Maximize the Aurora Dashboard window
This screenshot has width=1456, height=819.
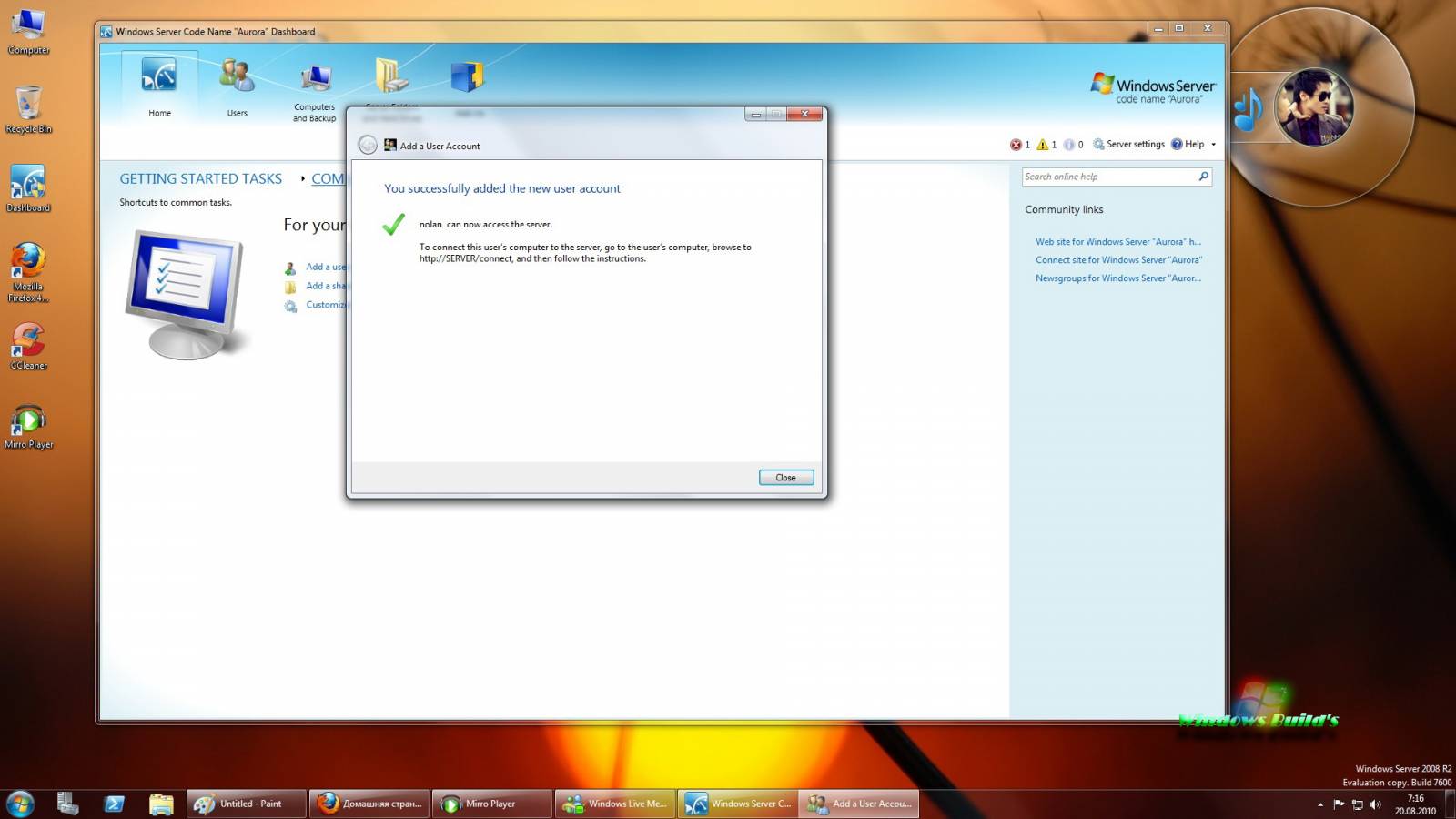1179,29
